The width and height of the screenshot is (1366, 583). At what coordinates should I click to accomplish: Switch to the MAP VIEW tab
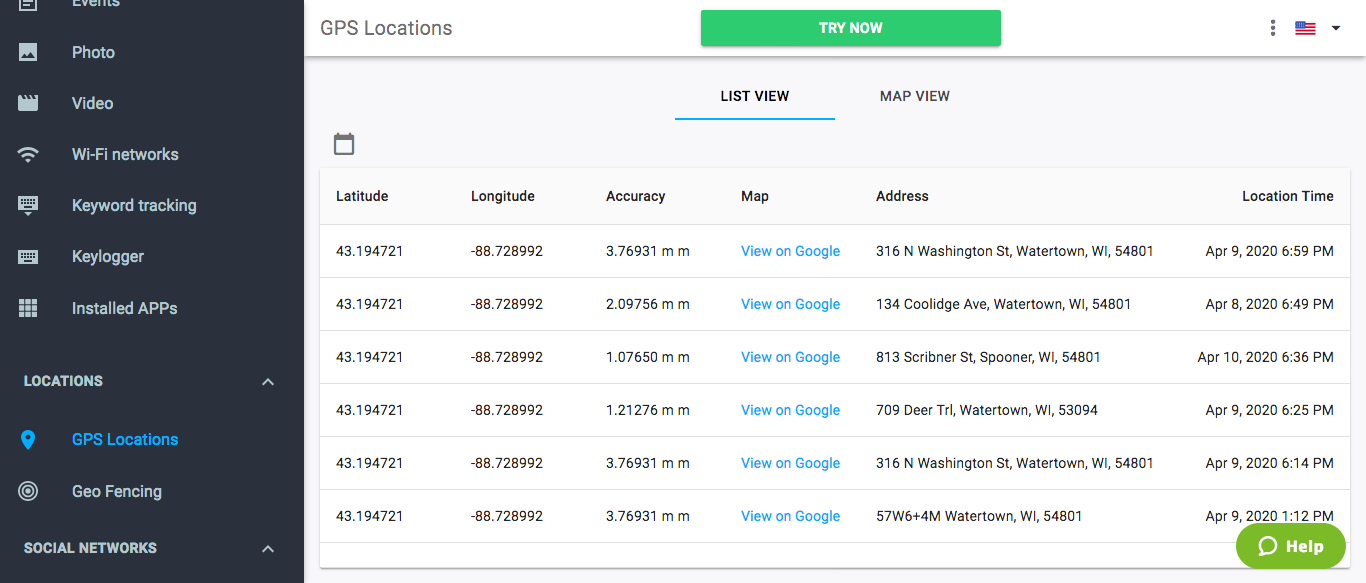(x=915, y=96)
